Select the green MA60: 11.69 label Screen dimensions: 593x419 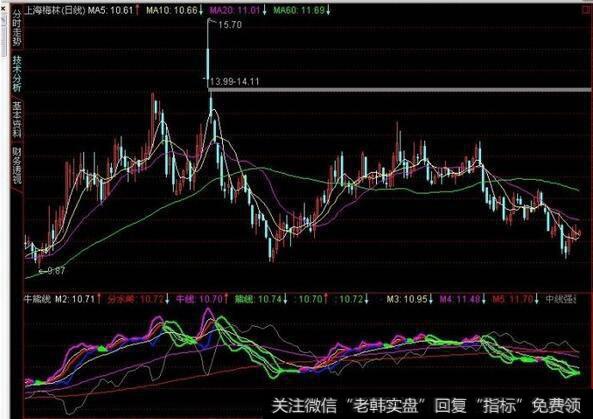pyautogui.click(x=299, y=10)
